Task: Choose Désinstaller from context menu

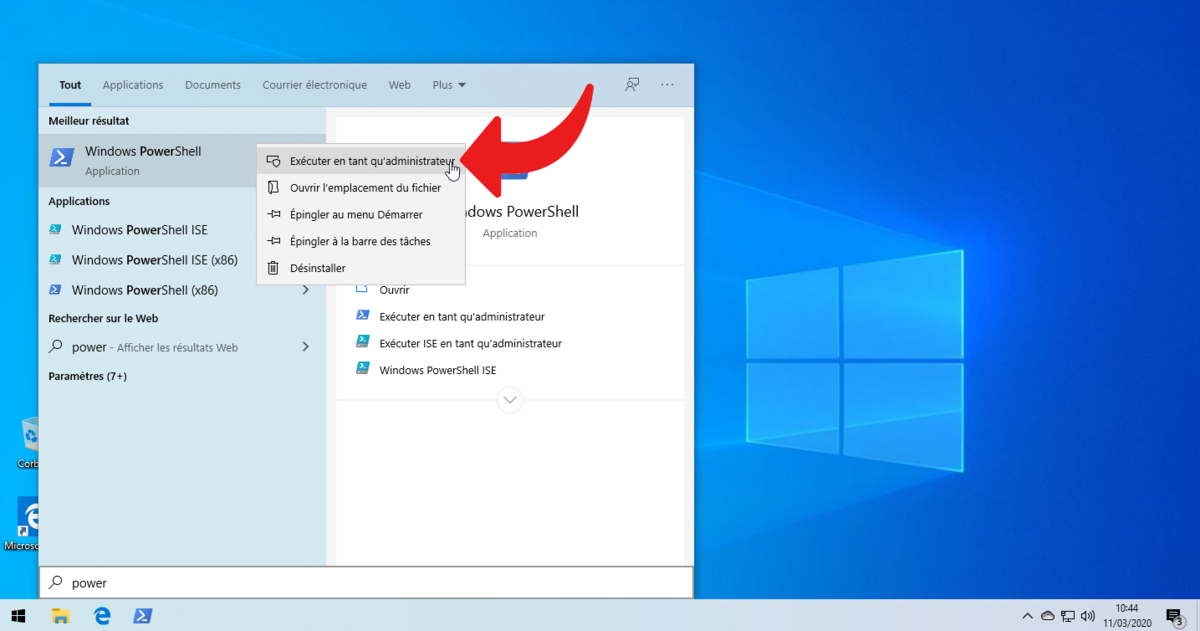Action: 361,268
